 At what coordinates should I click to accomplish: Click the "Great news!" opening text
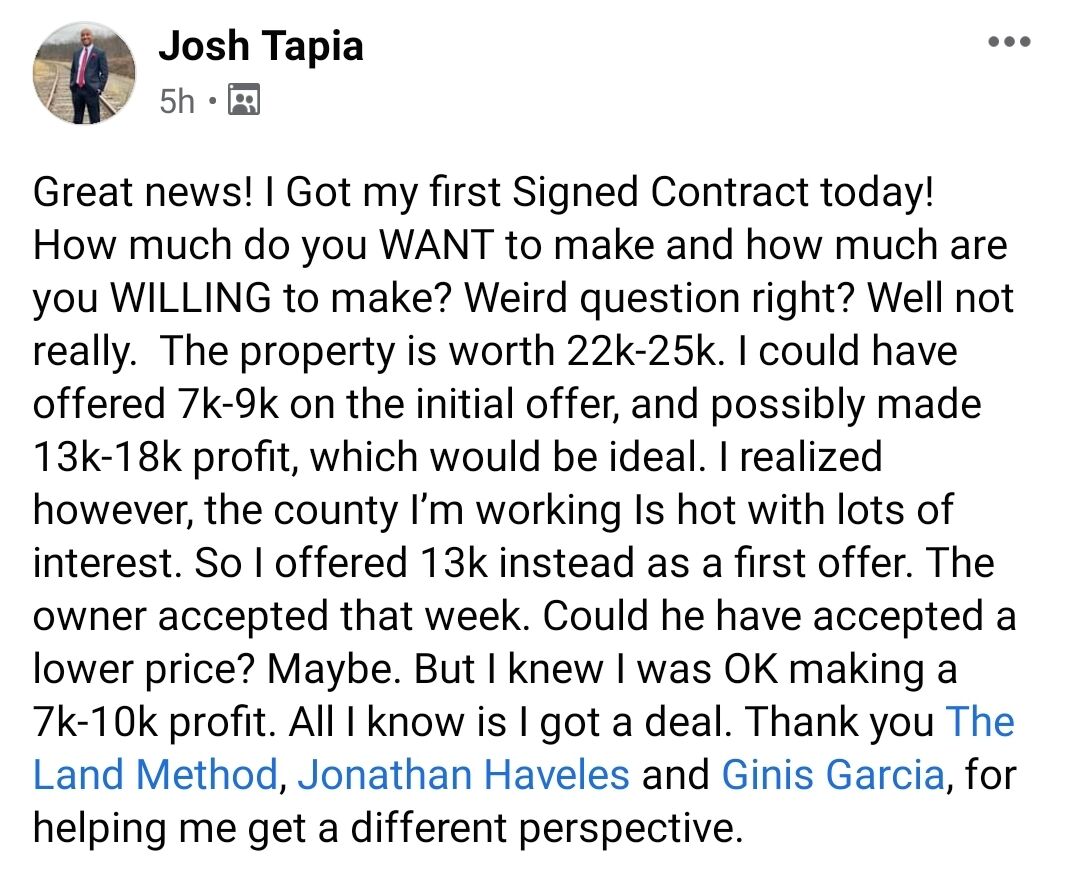tap(141, 192)
